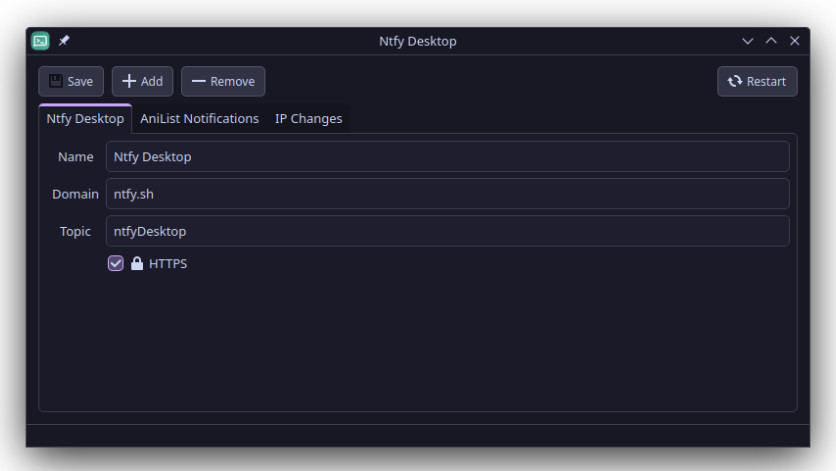836x471 pixels.
Task: Click the Ntfy Desktop window title text
Action: point(417,41)
